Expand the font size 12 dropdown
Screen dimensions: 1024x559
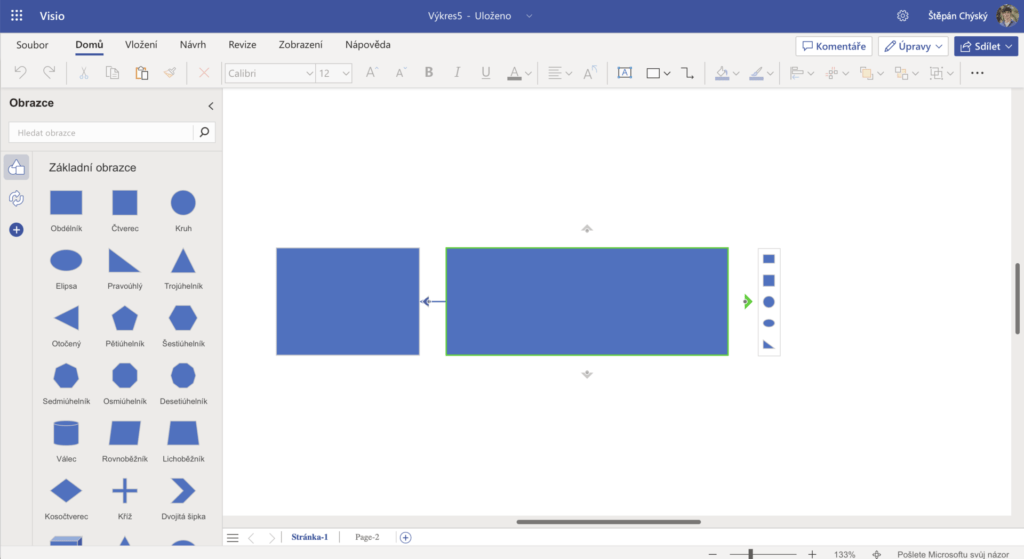tap(334, 73)
